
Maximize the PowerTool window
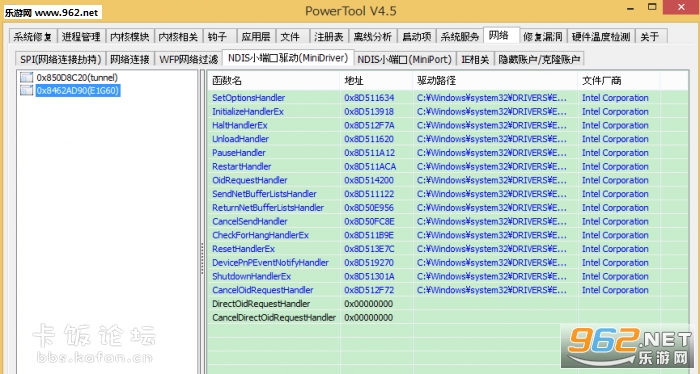pos(652,7)
